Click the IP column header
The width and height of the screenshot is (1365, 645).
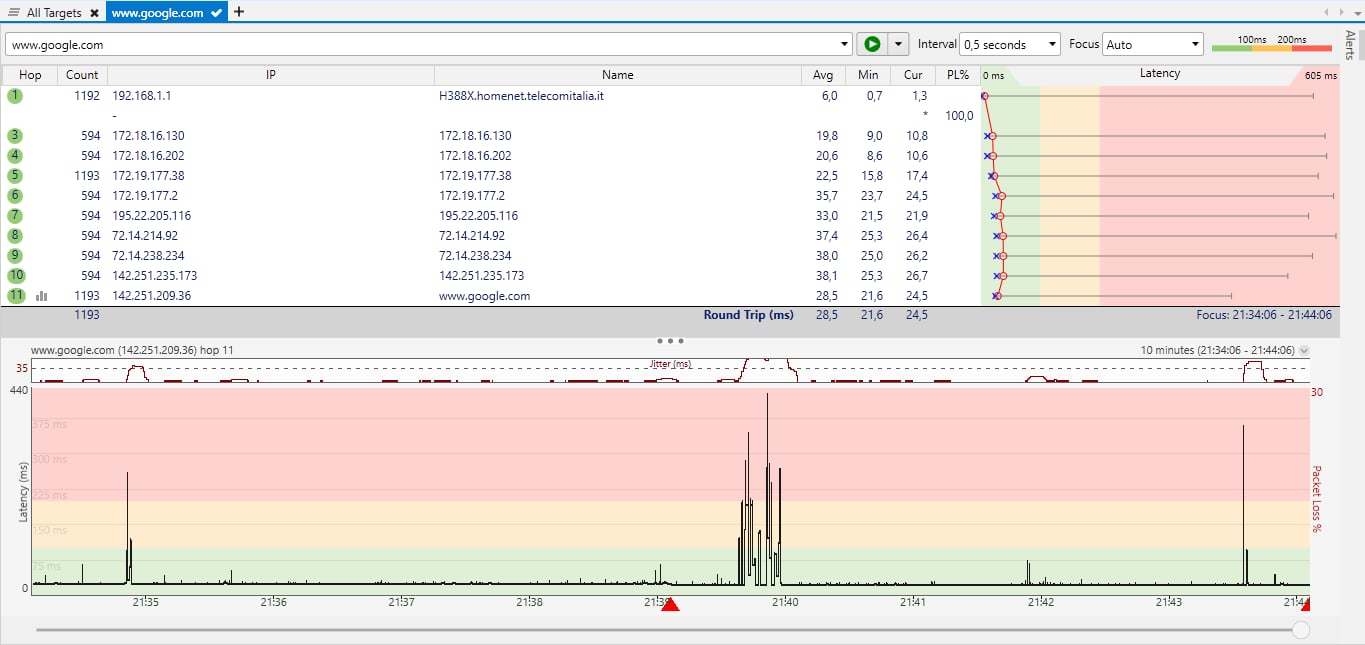[x=271, y=75]
